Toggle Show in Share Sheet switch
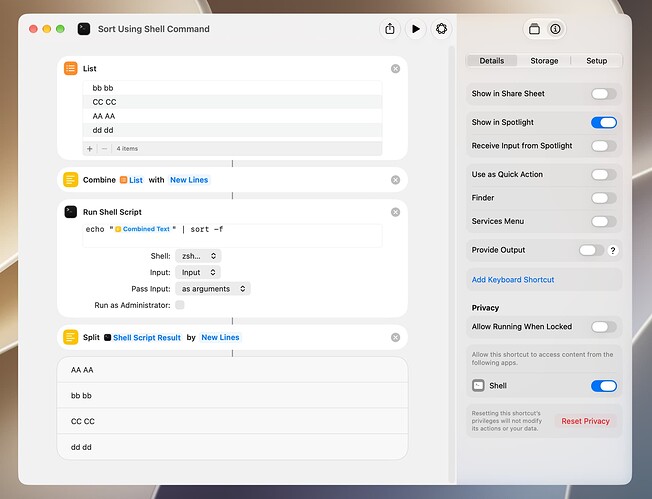This screenshot has height=499, width=652. click(x=604, y=94)
